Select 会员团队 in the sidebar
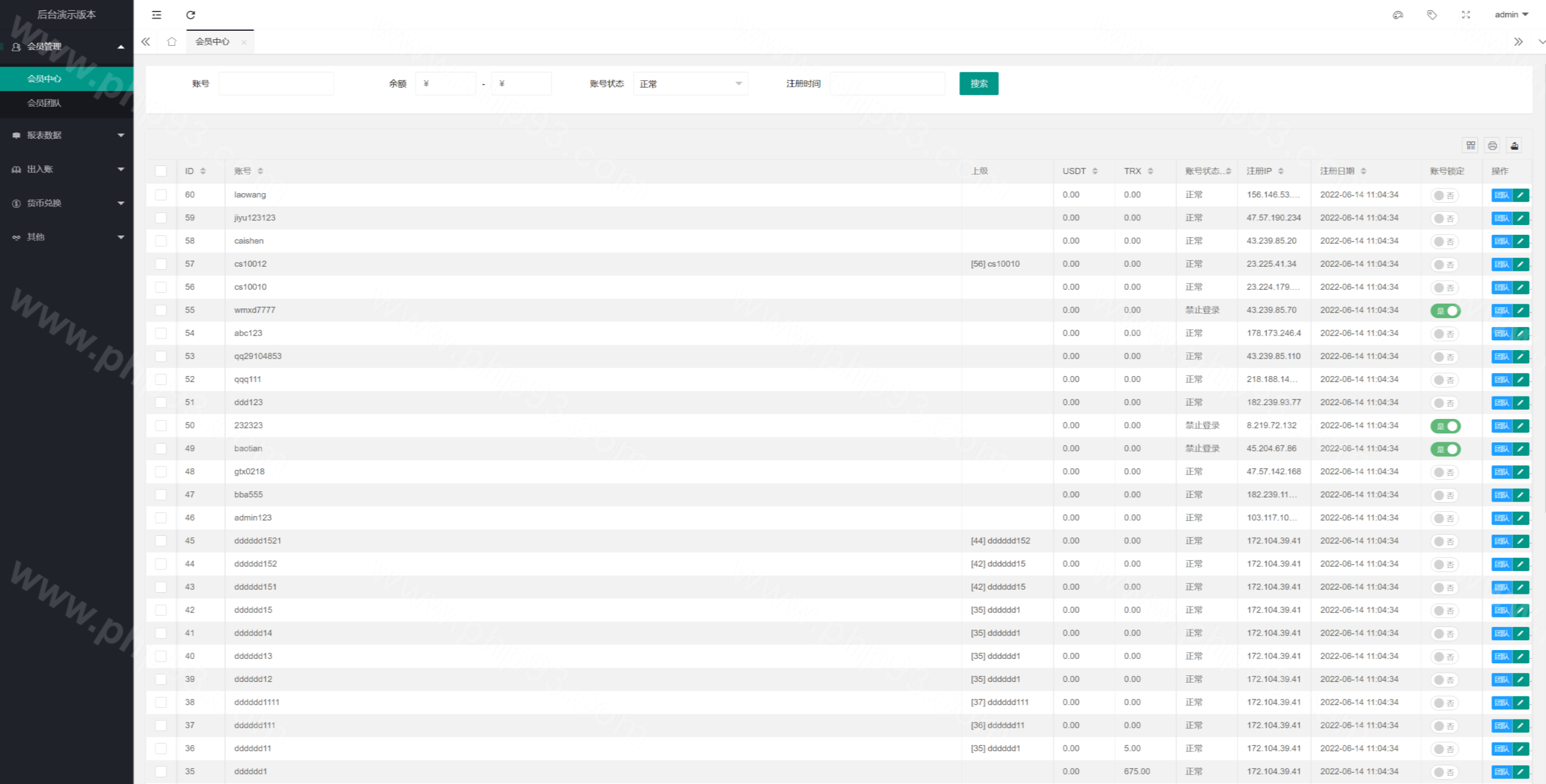Image resolution: width=1546 pixels, height=784 pixels. pyautogui.click(x=44, y=103)
